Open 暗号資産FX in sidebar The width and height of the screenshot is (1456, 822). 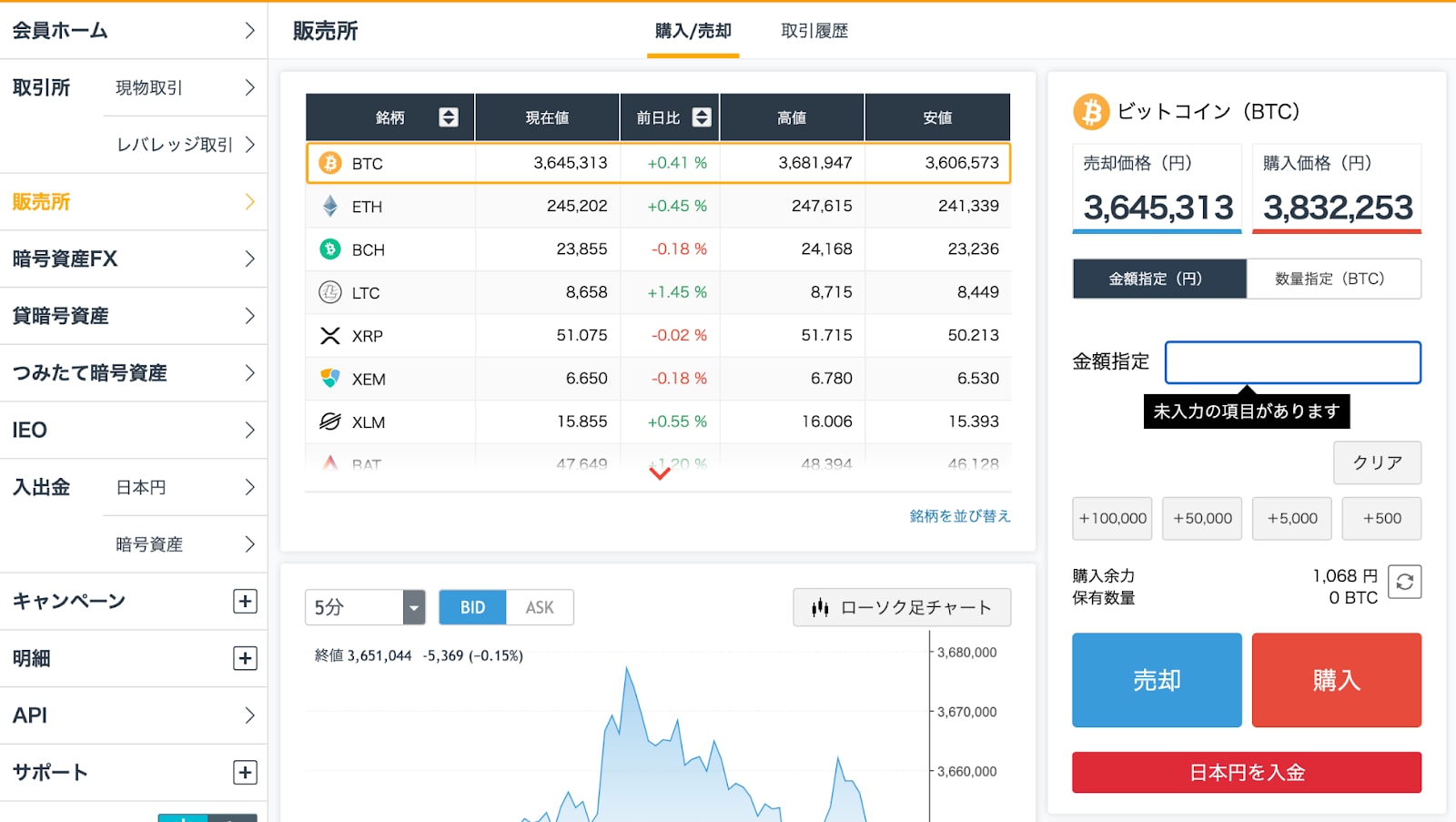point(134,259)
